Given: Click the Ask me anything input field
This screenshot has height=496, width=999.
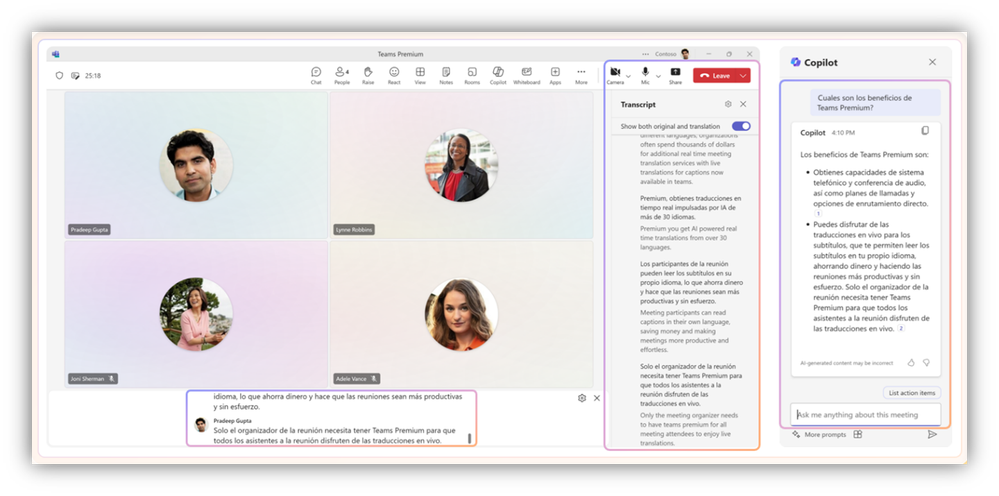Looking at the screenshot, I should 865,415.
